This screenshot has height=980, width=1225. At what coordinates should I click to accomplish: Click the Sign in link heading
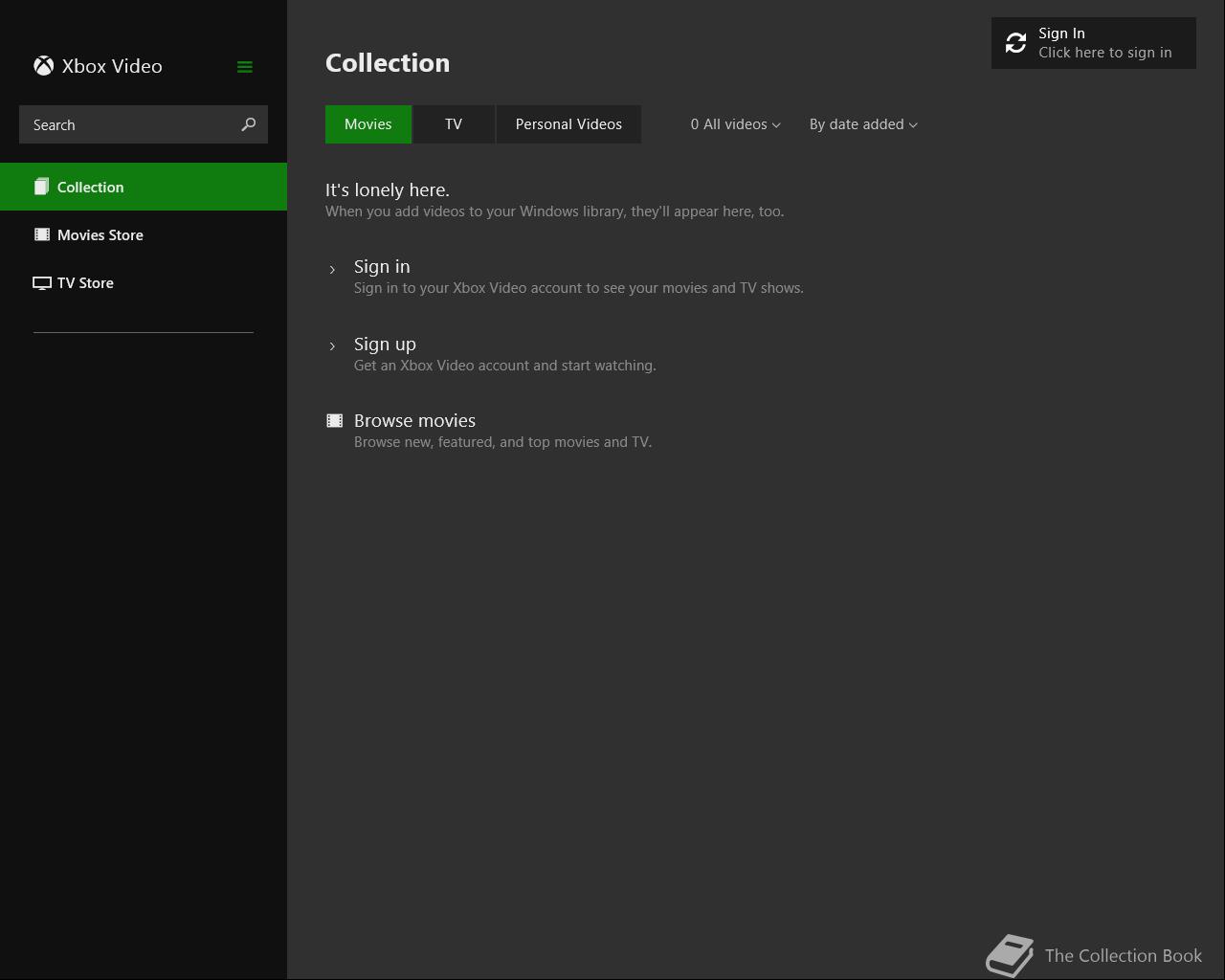point(382,267)
